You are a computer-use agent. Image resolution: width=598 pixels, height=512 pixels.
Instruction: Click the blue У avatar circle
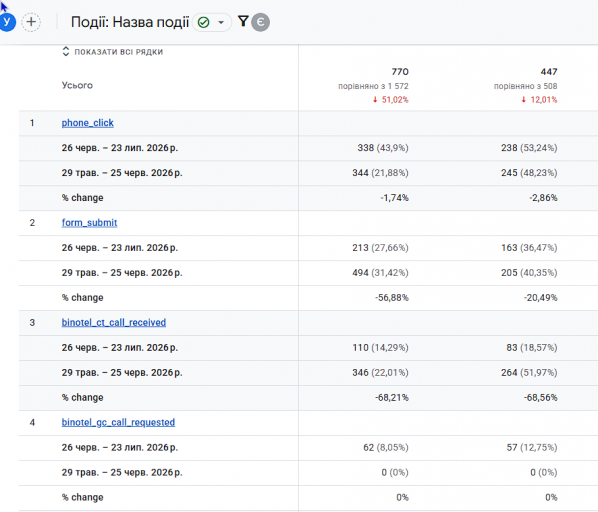coord(7,22)
